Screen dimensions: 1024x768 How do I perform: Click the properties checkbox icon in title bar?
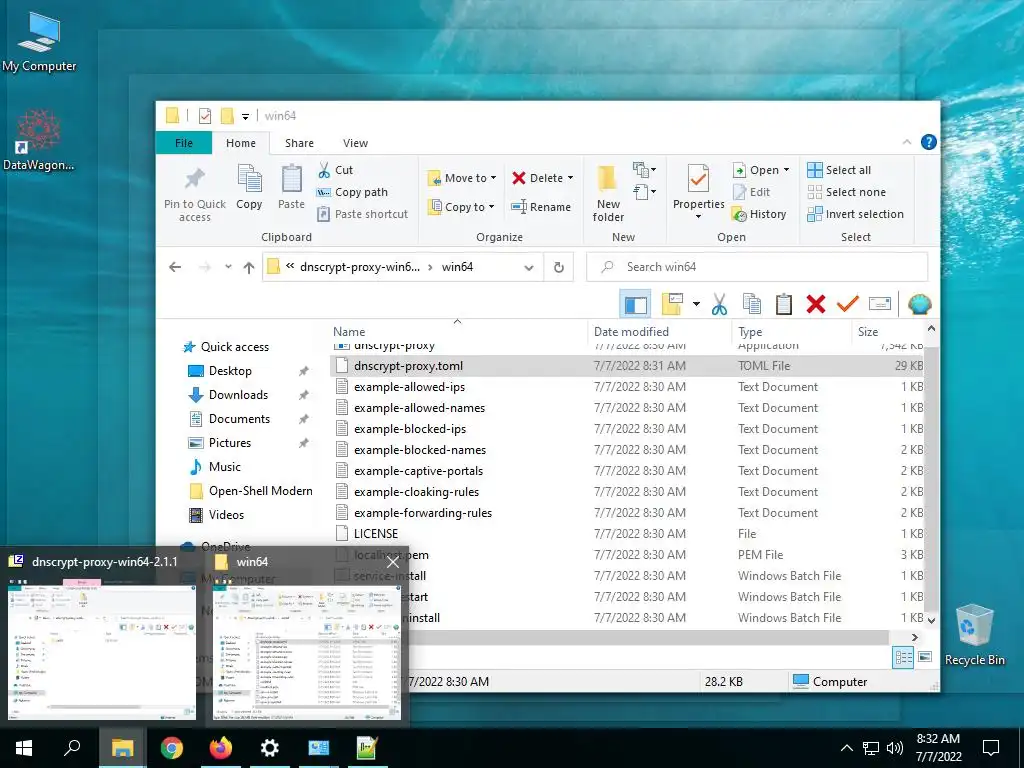tap(204, 116)
